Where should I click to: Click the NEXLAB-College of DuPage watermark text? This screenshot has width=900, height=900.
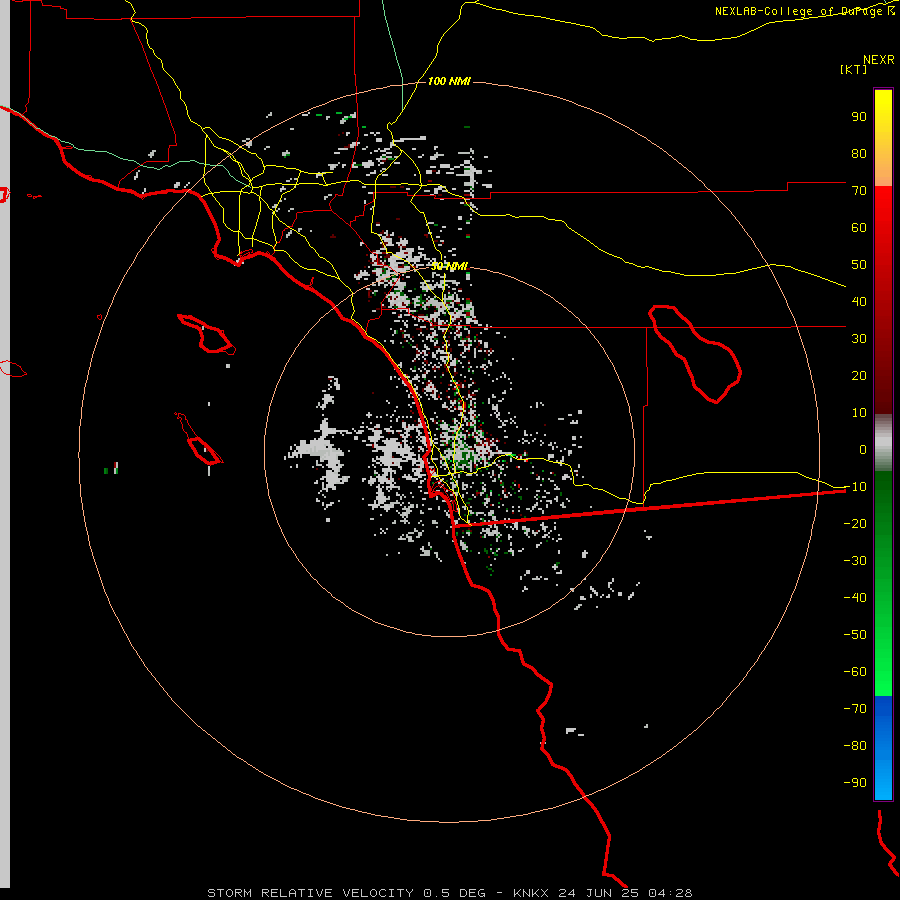pos(805,11)
